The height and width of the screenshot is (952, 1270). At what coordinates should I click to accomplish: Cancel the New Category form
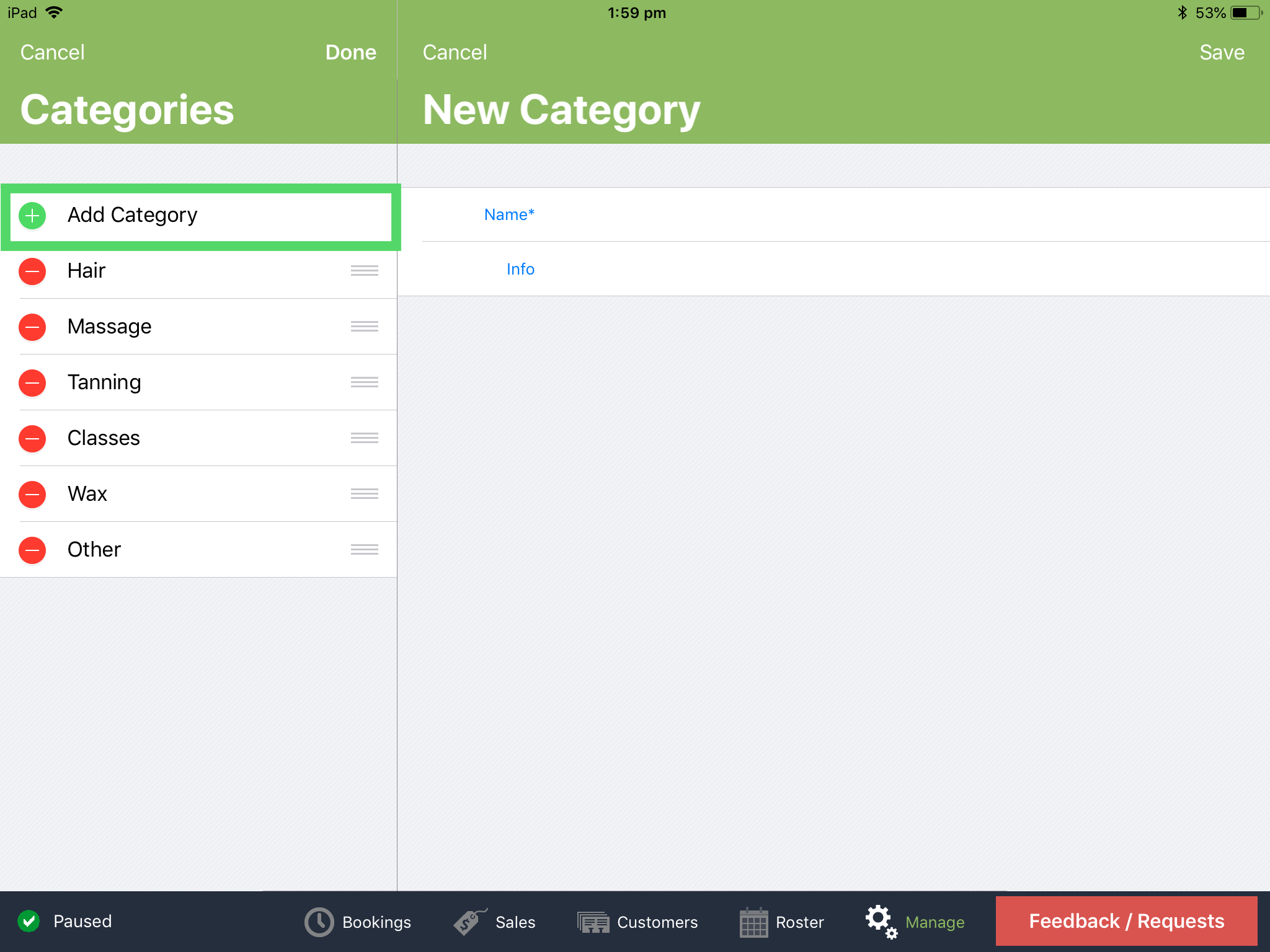tap(455, 52)
